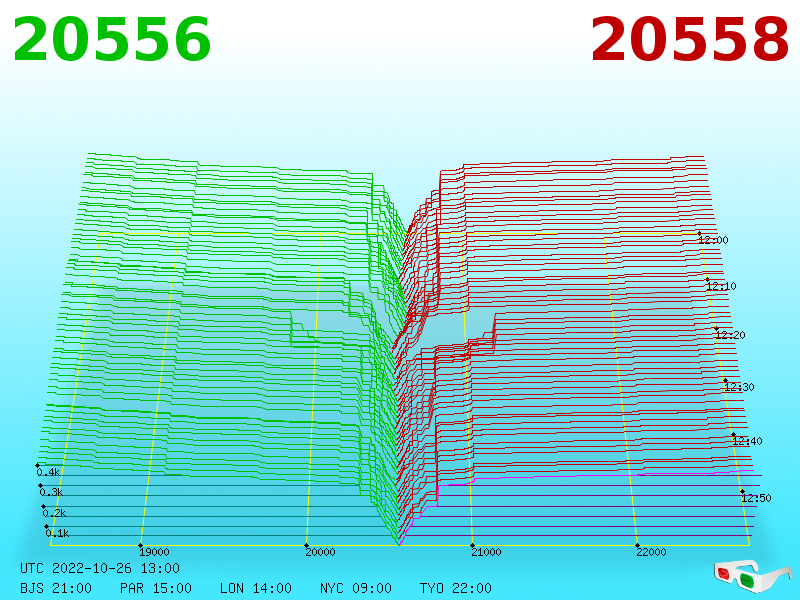The image size is (800, 600).
Task: Click the 12:00 time axis marker
Action: point(713,240)
